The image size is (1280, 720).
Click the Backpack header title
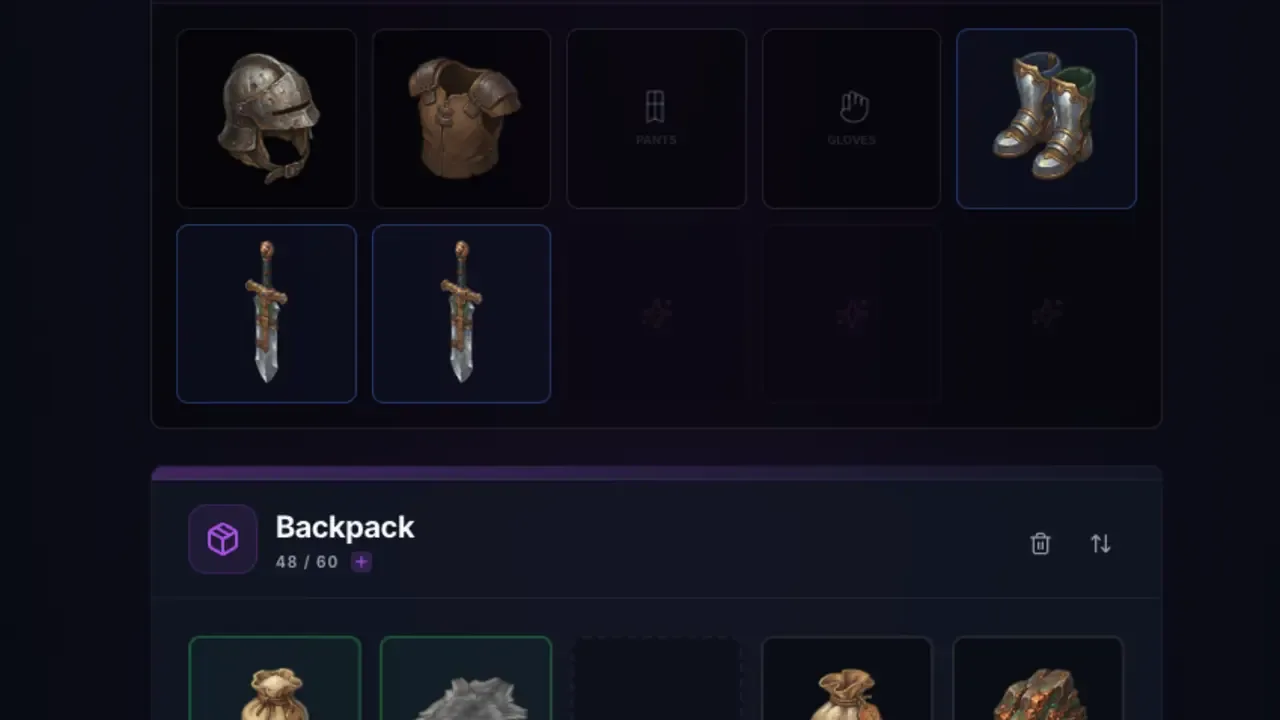point(345,527)
